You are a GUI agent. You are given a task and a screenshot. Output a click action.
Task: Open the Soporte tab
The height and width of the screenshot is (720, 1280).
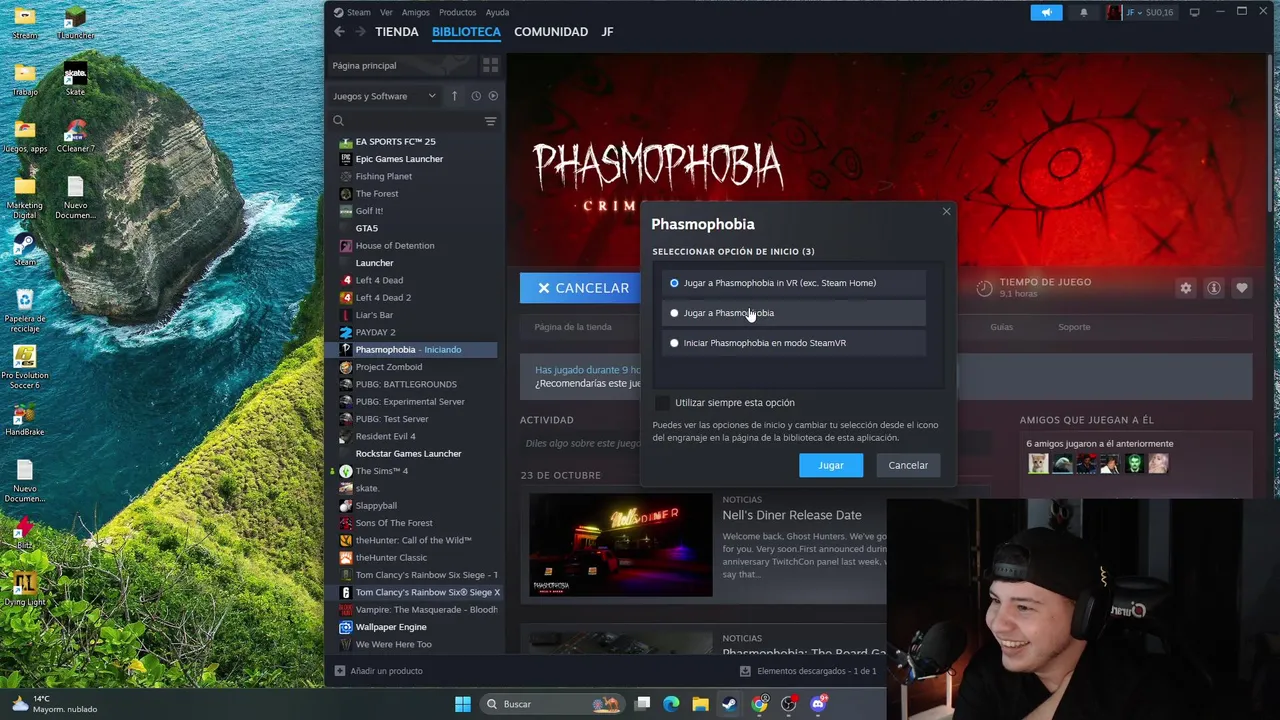click(x=1074, y=327)
